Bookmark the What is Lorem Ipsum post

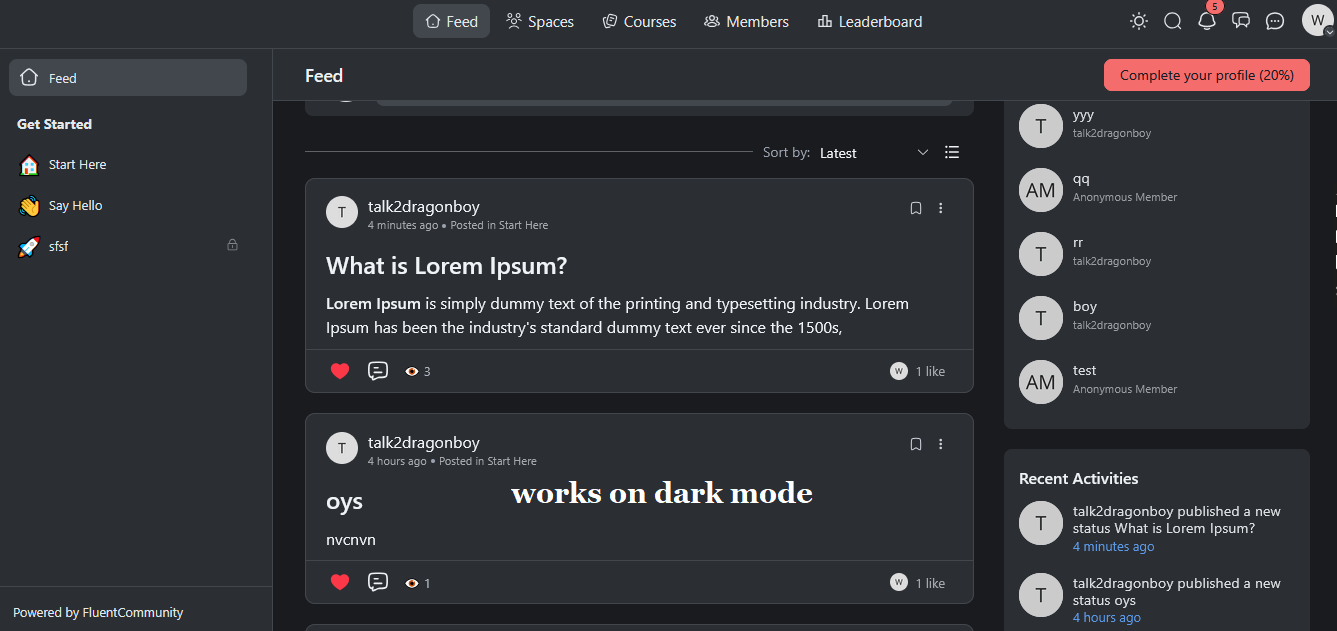coord(916,208)
